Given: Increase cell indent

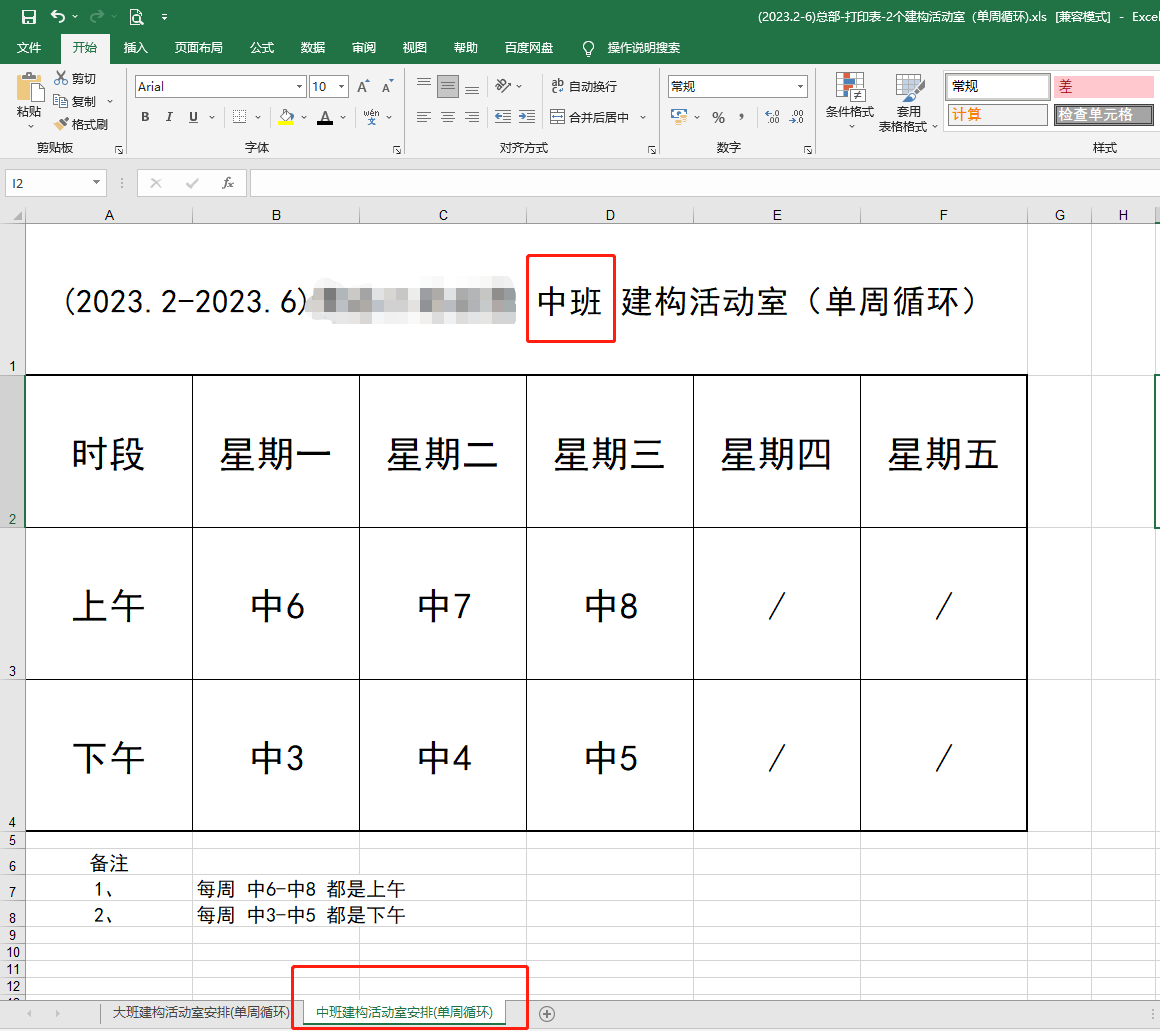Looking at the screenshot, I should tap(527, 117).
